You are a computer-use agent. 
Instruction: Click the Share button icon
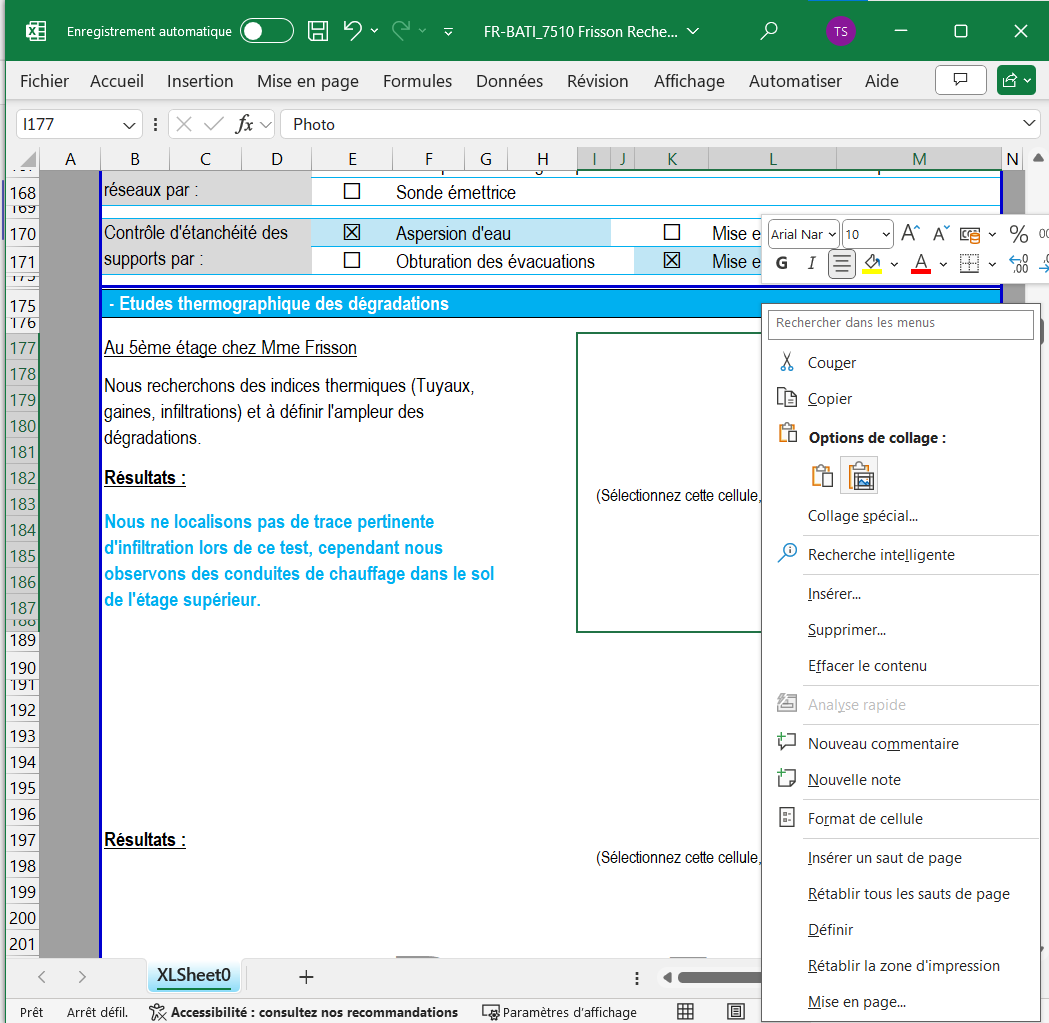coord(1016,80)
